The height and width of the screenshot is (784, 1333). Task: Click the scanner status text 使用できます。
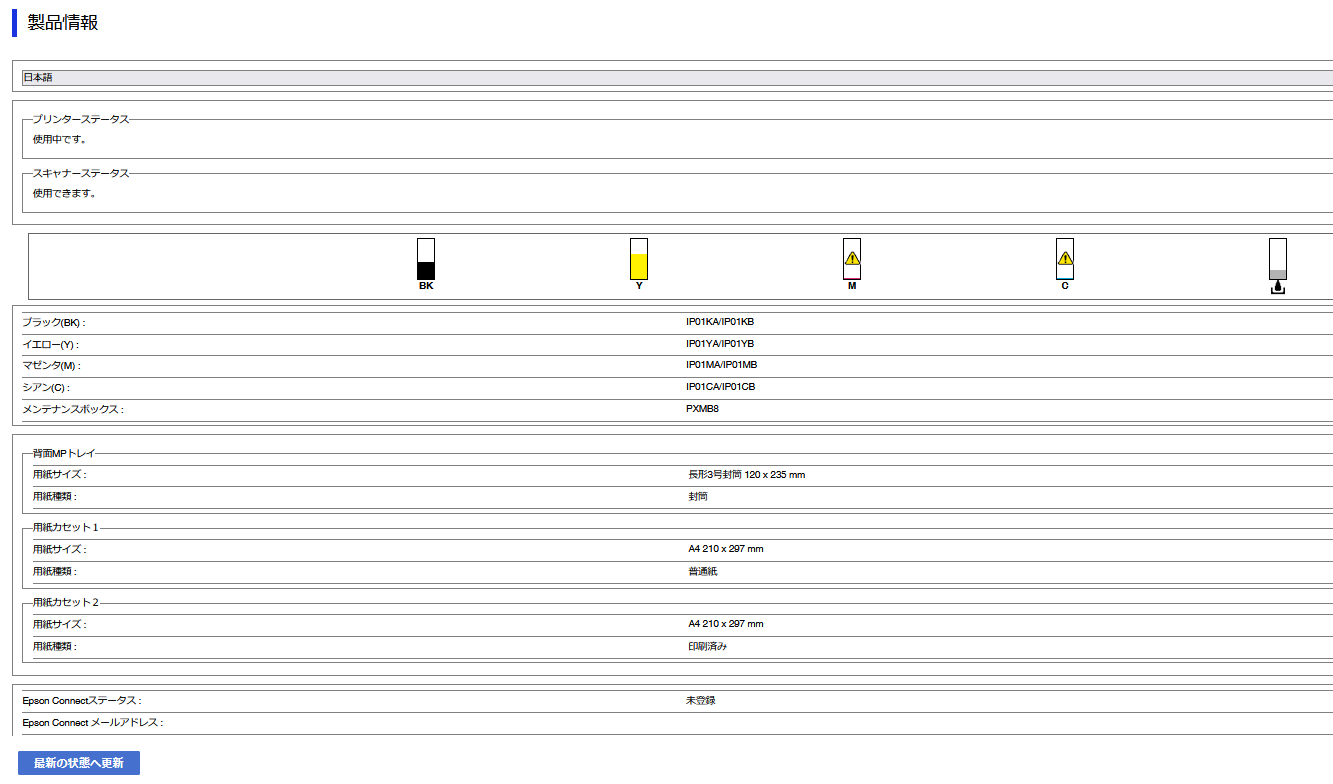pos(64,193)
